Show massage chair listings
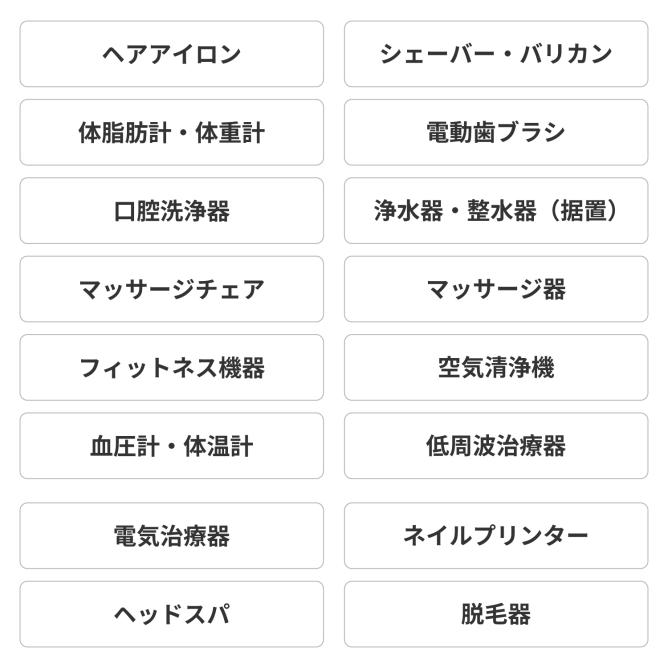Screen dimensions: 668x668 coord(171,289)
